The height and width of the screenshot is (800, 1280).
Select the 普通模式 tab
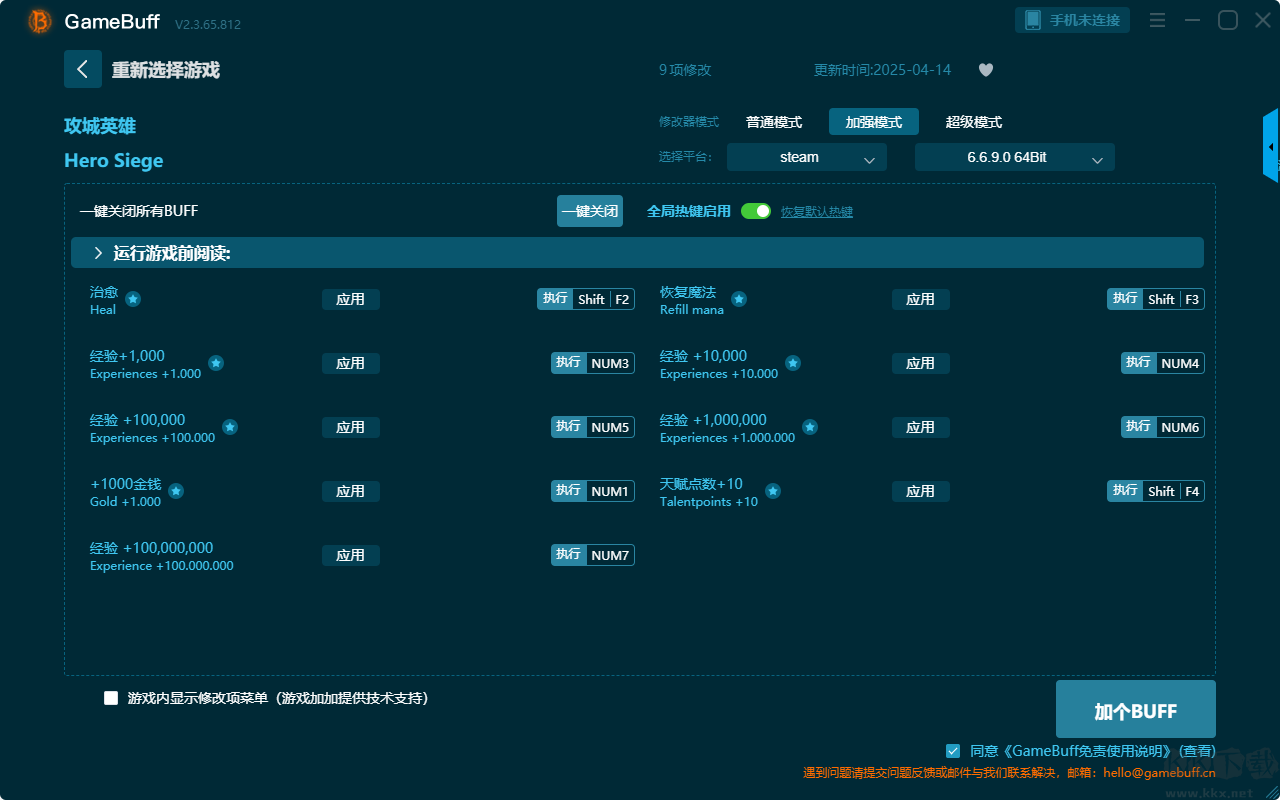point(774,122)
